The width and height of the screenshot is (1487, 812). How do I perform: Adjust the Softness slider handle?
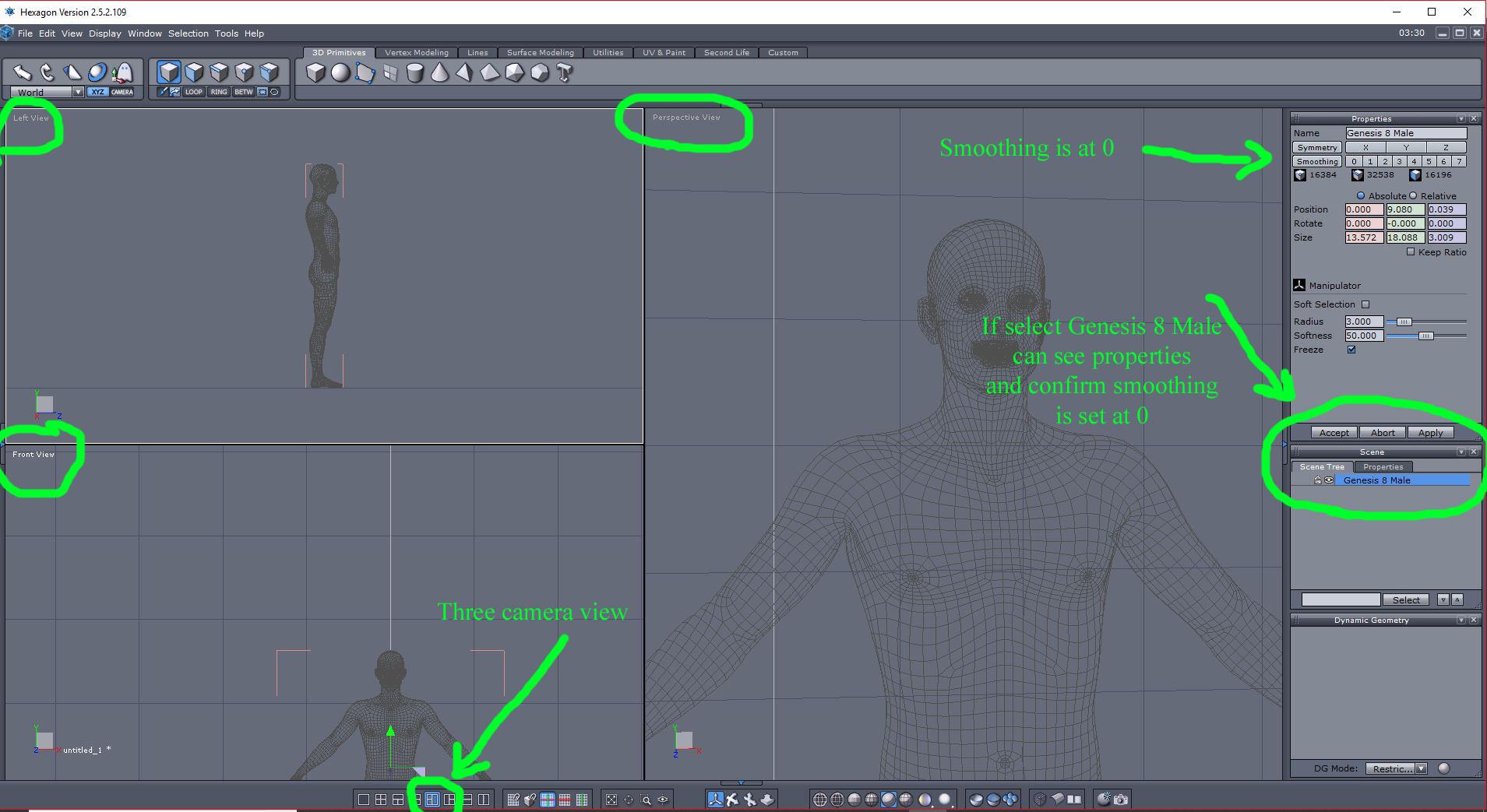point(1425,336)
